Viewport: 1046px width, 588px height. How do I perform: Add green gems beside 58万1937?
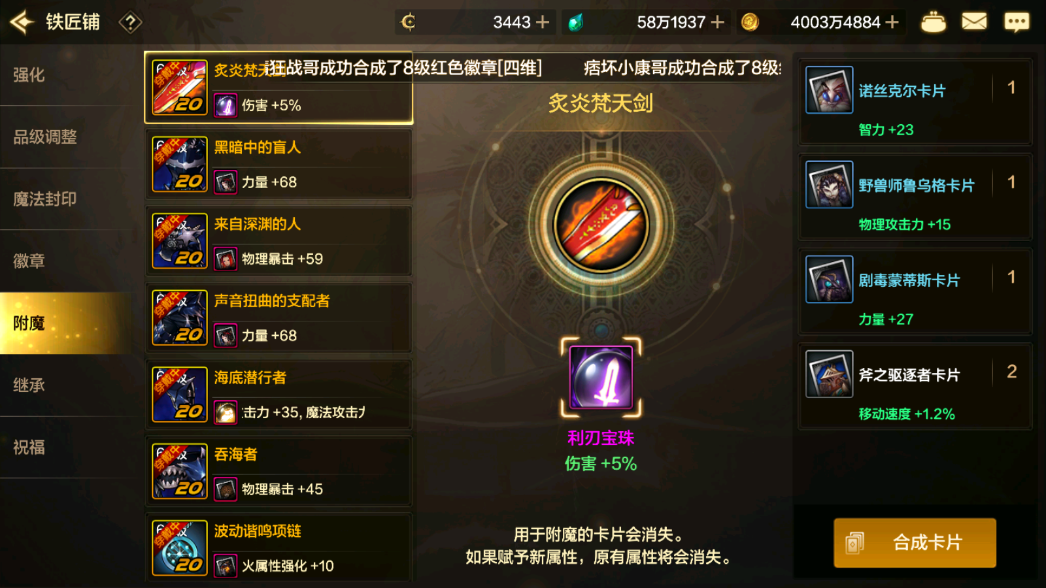718,23
